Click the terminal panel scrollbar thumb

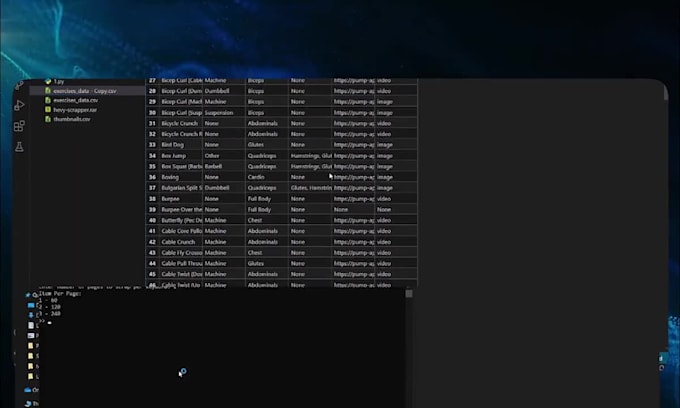pos(409,294)
